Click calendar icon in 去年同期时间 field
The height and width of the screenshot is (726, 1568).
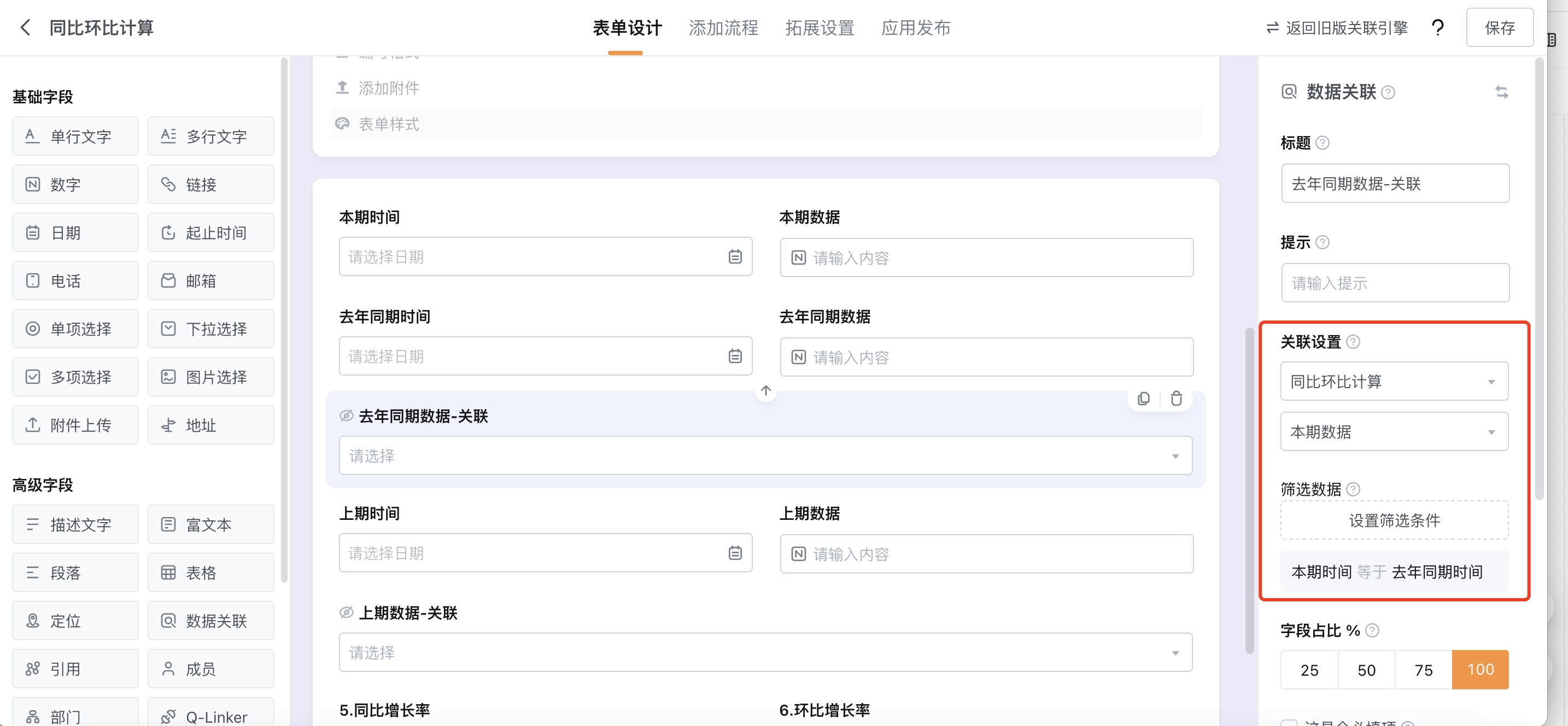pyautogui.click(x=735, y=356)
